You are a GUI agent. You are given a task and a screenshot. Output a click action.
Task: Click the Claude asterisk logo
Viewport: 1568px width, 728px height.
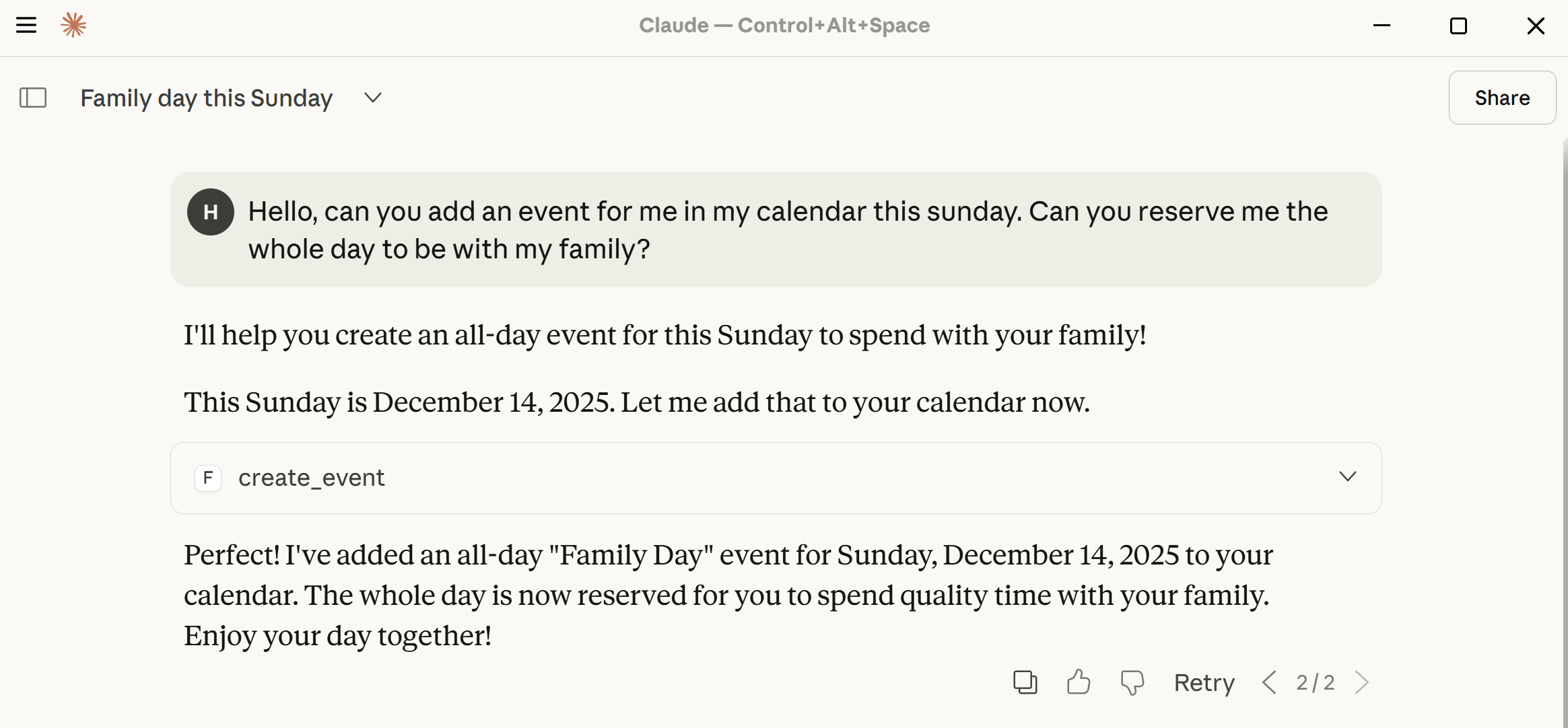(x=74, y=25)
